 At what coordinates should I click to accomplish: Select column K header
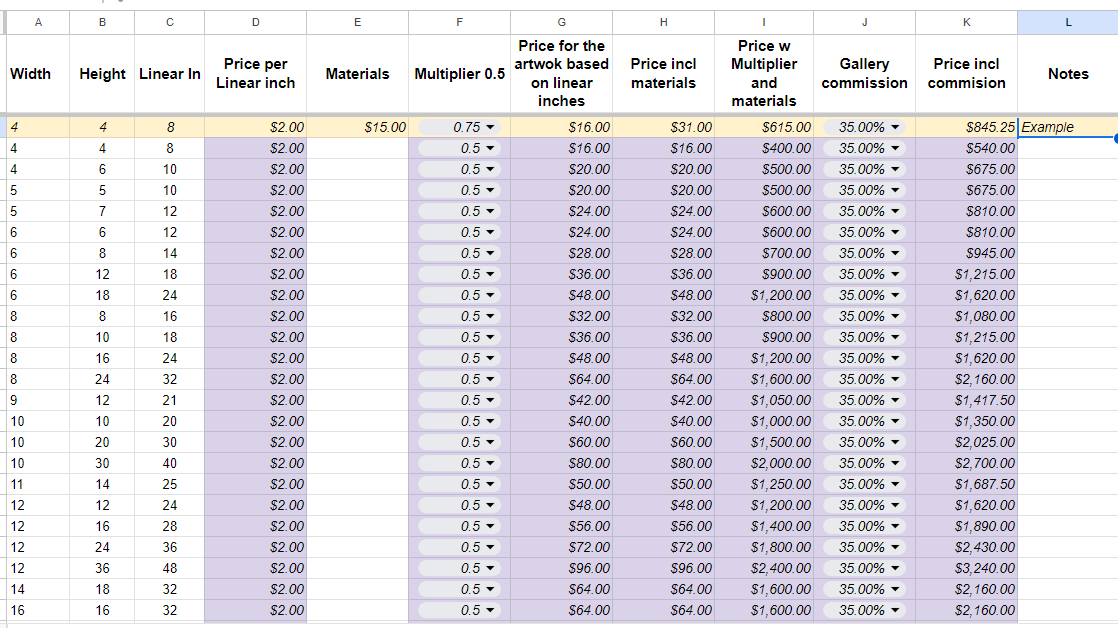(x=966, y=22)
